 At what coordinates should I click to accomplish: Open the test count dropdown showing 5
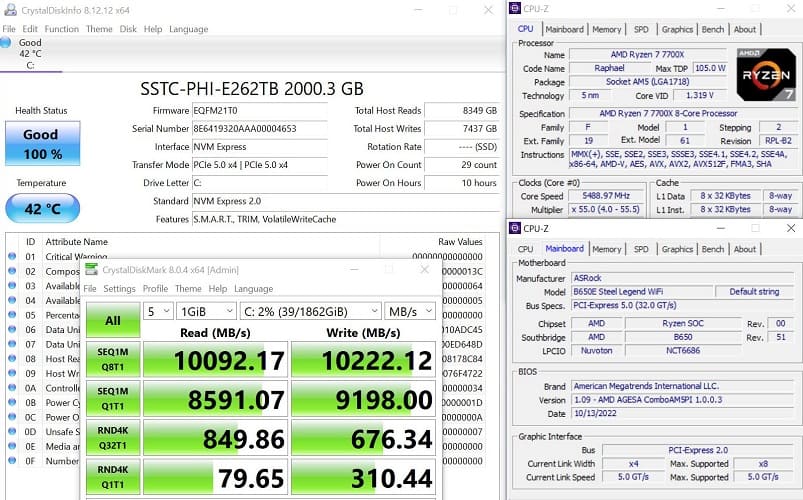click(158, 311)
